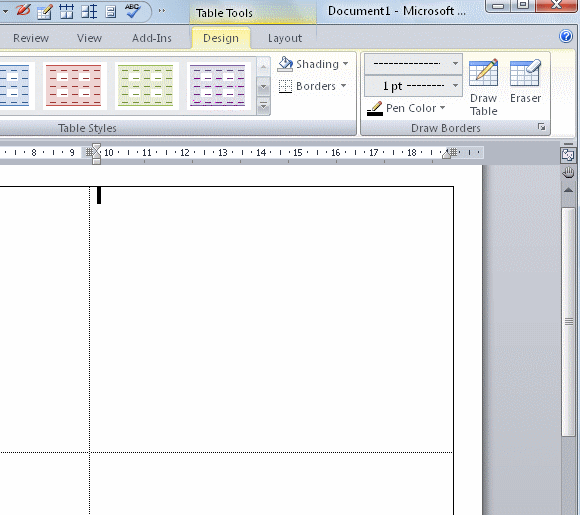This screenshot has width=580, height=515.
Task: Click the draw table quick access icon
Action: pos(45,11)
